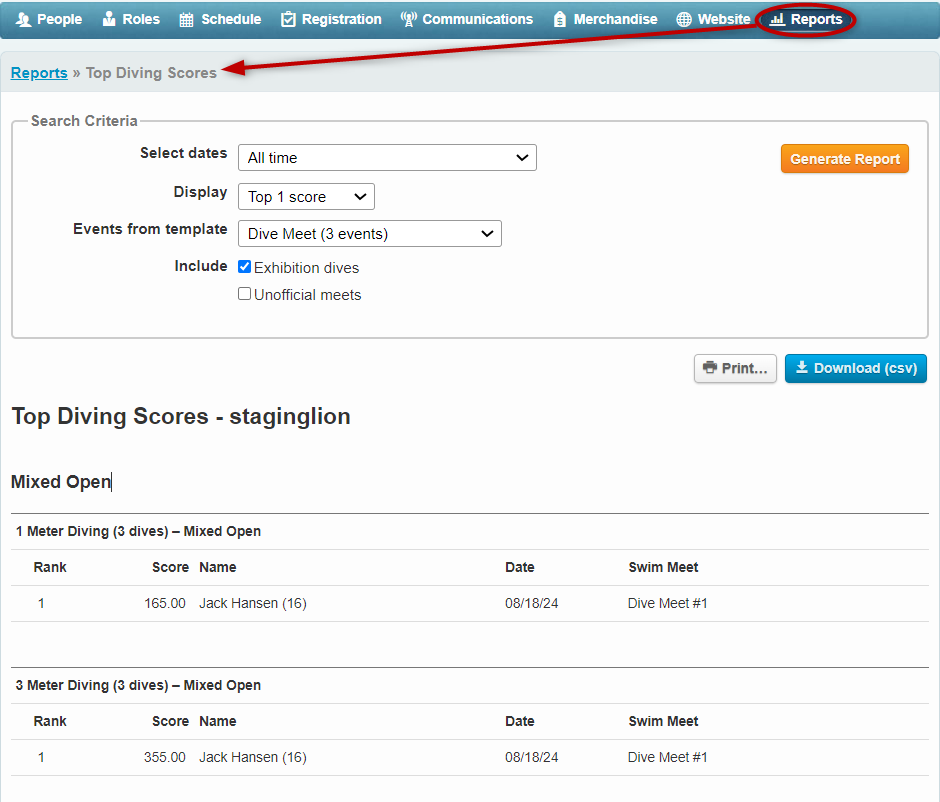
Task: Open the Merchandise menu label
Action: tap(615, 19)
